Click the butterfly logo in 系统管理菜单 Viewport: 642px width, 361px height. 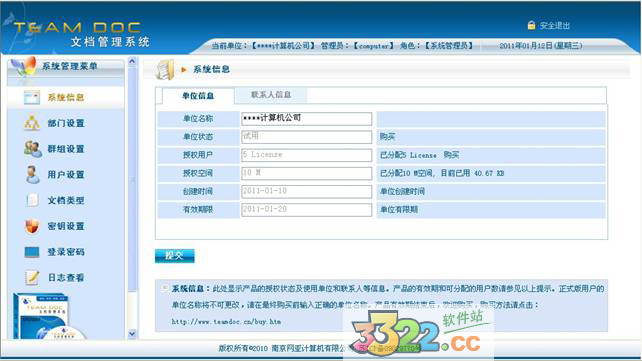23,67
